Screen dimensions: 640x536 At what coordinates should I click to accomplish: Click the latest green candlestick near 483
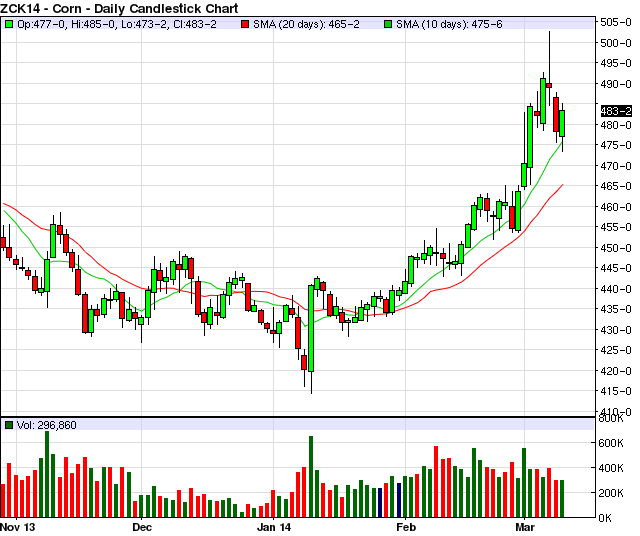click(562, 123)
